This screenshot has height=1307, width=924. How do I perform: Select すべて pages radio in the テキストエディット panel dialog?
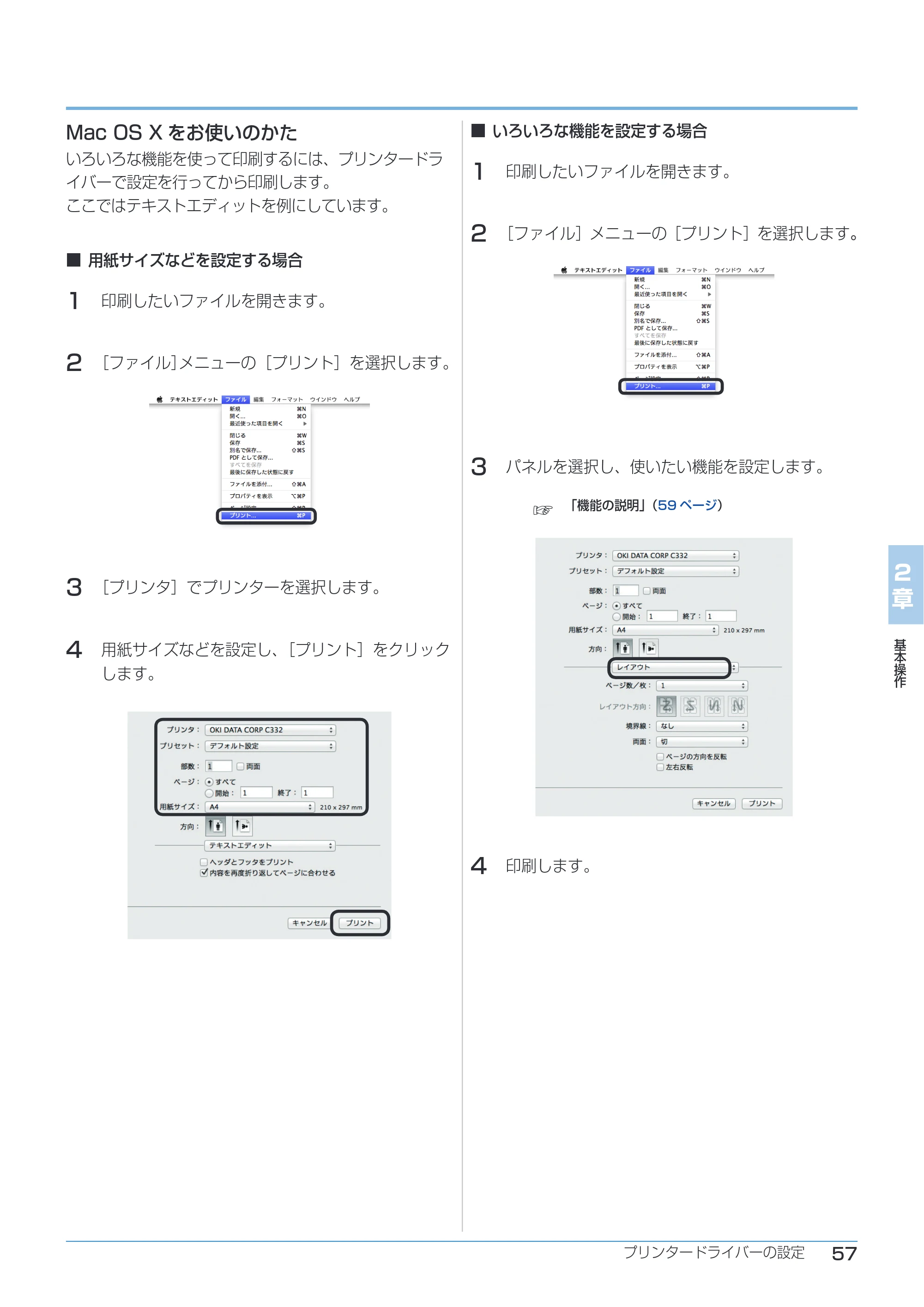(209, 783)
